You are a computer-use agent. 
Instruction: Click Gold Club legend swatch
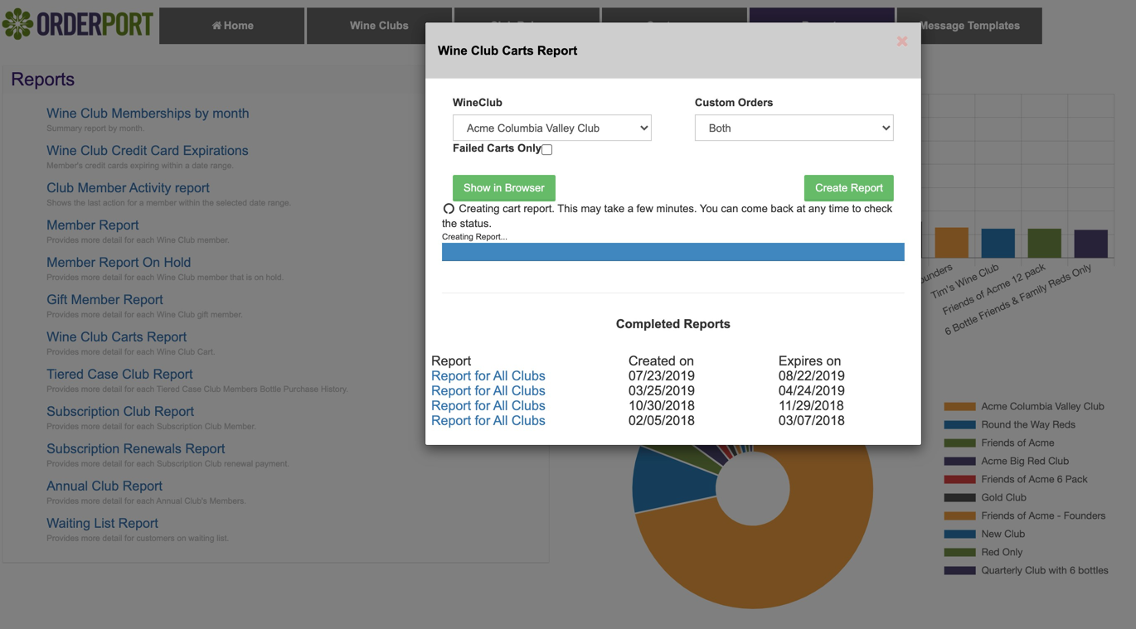point(959,497)
